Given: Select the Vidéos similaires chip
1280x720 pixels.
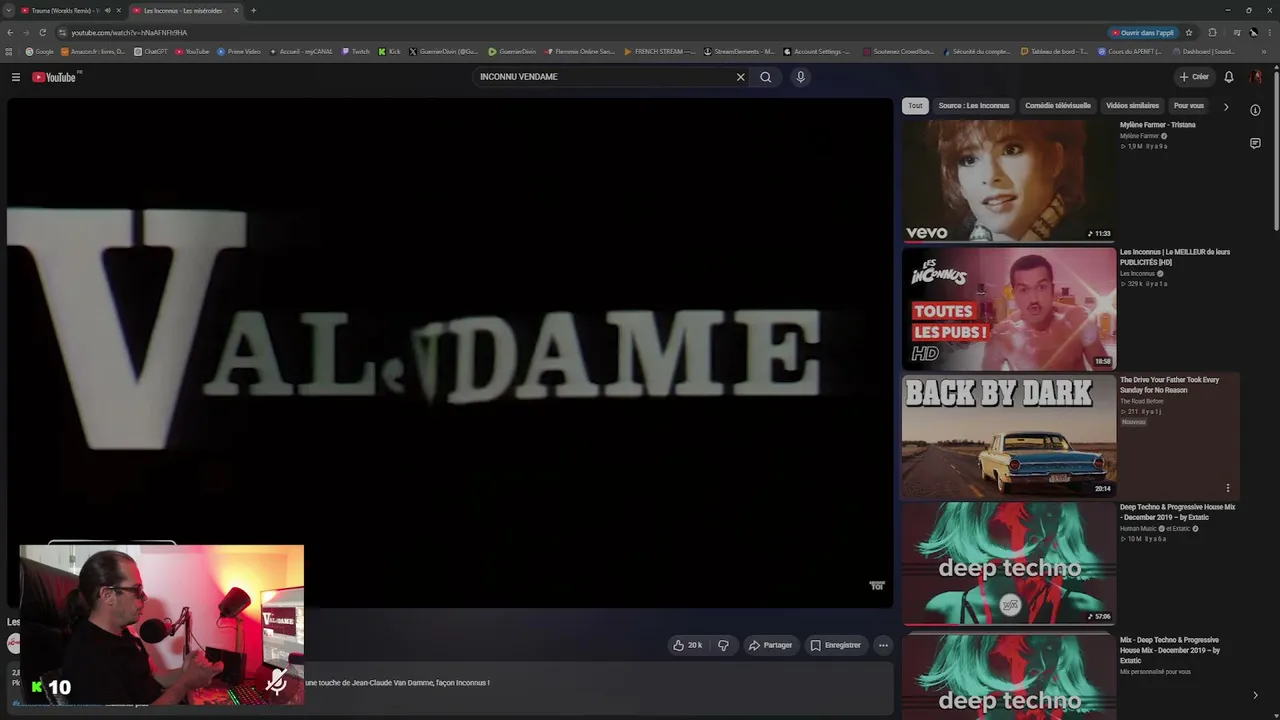Looking at the screenshot, I should pos(1132,106).
